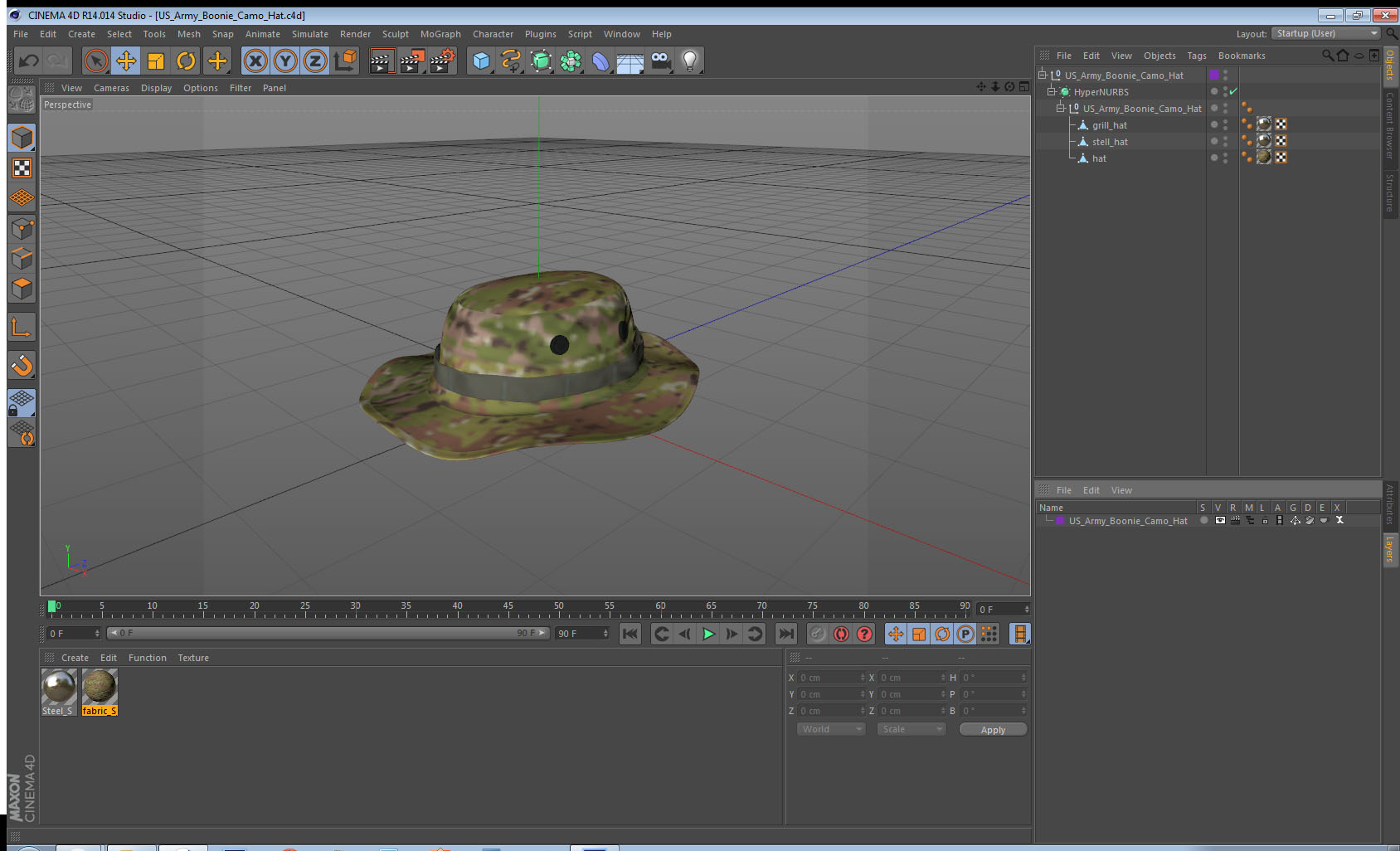Enable the Axis tool in left palette

(22, 328)
